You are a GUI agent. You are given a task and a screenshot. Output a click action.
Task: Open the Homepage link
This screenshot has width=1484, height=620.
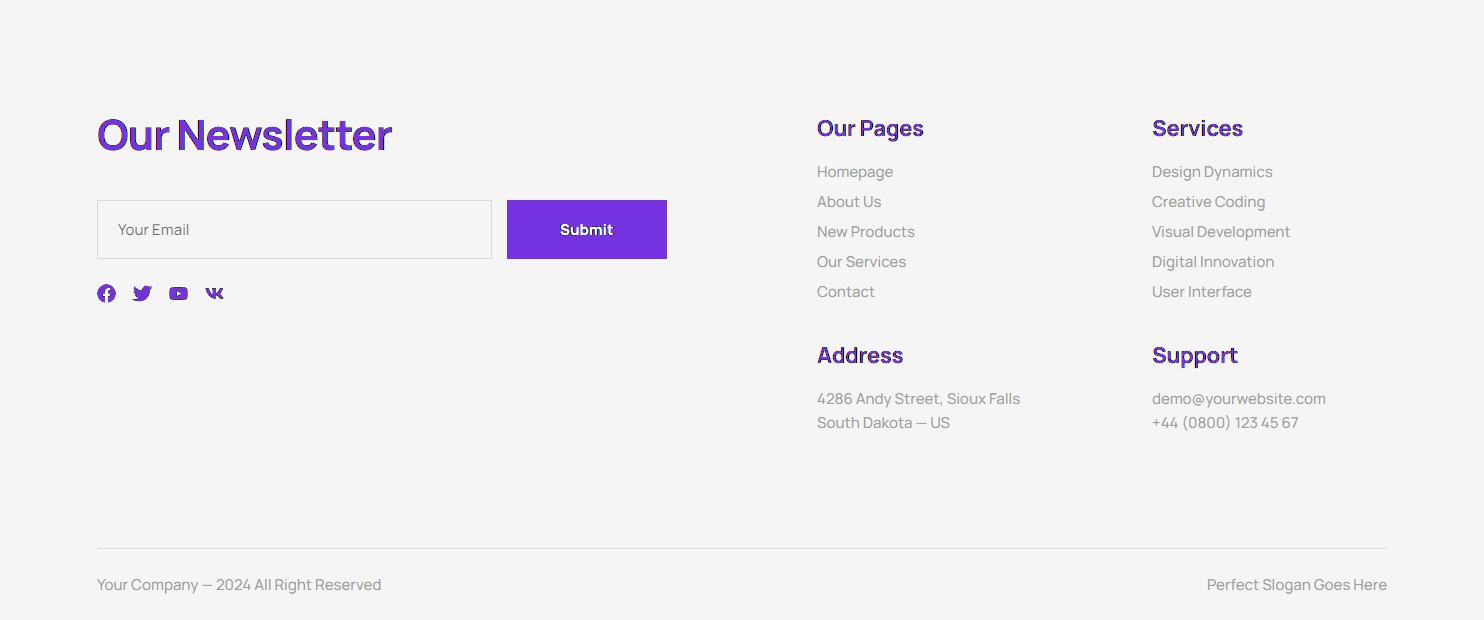pyautogui.click(x=855, y=171)
